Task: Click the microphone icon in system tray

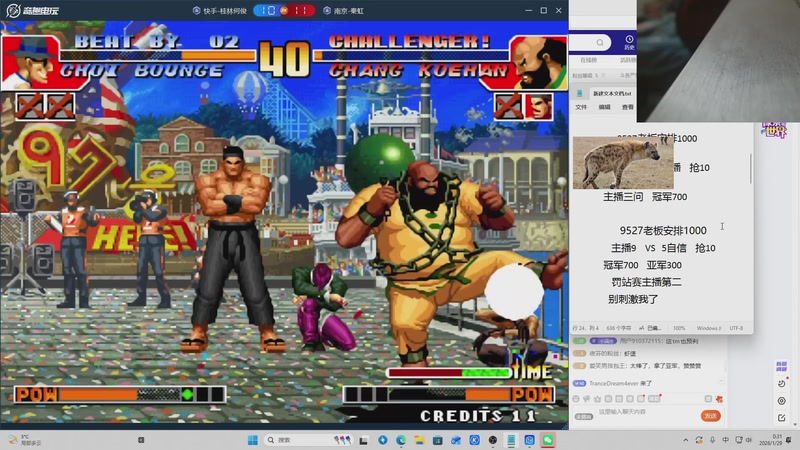Action: click(x=712, y=440)
